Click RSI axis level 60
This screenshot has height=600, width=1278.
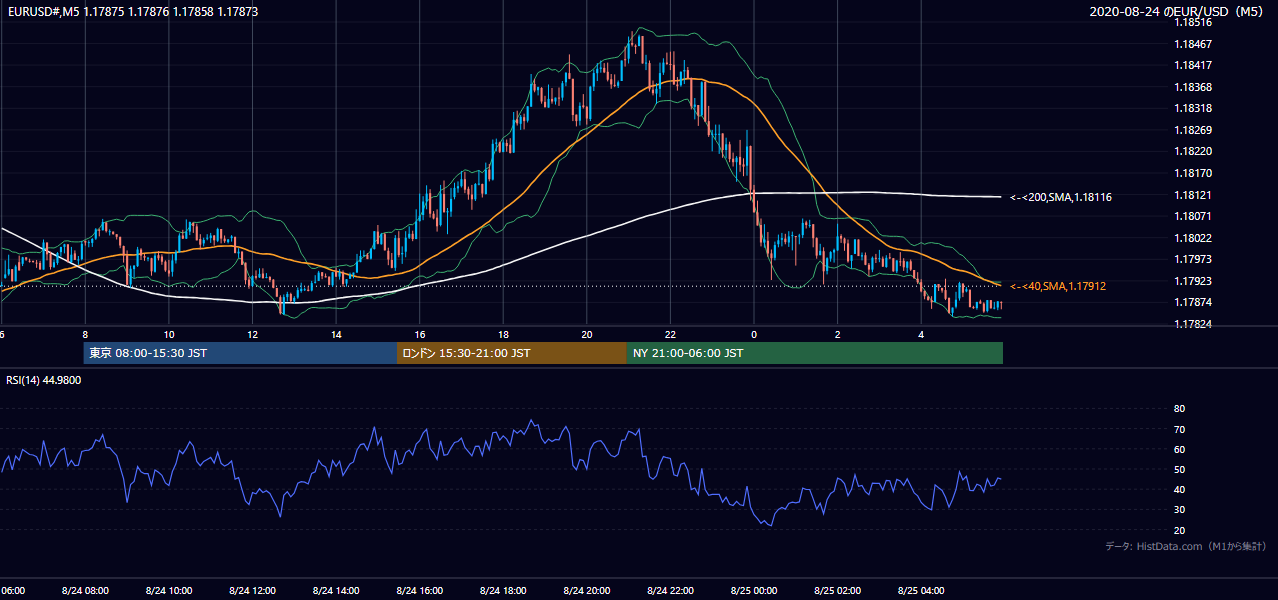(x=1179, y=449)
